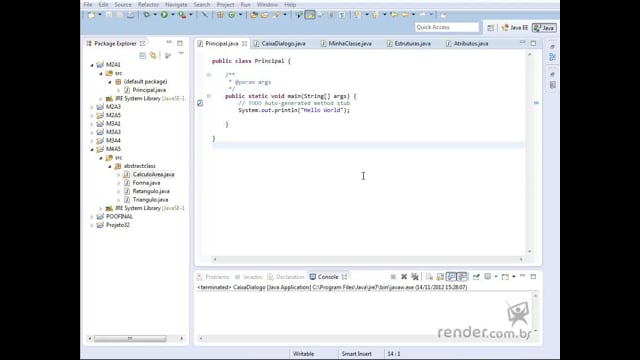Image resolution: width=640 pixels, height=360 pixels.
Task: Switch to the Java perspective
Action: tap(544, 28)
